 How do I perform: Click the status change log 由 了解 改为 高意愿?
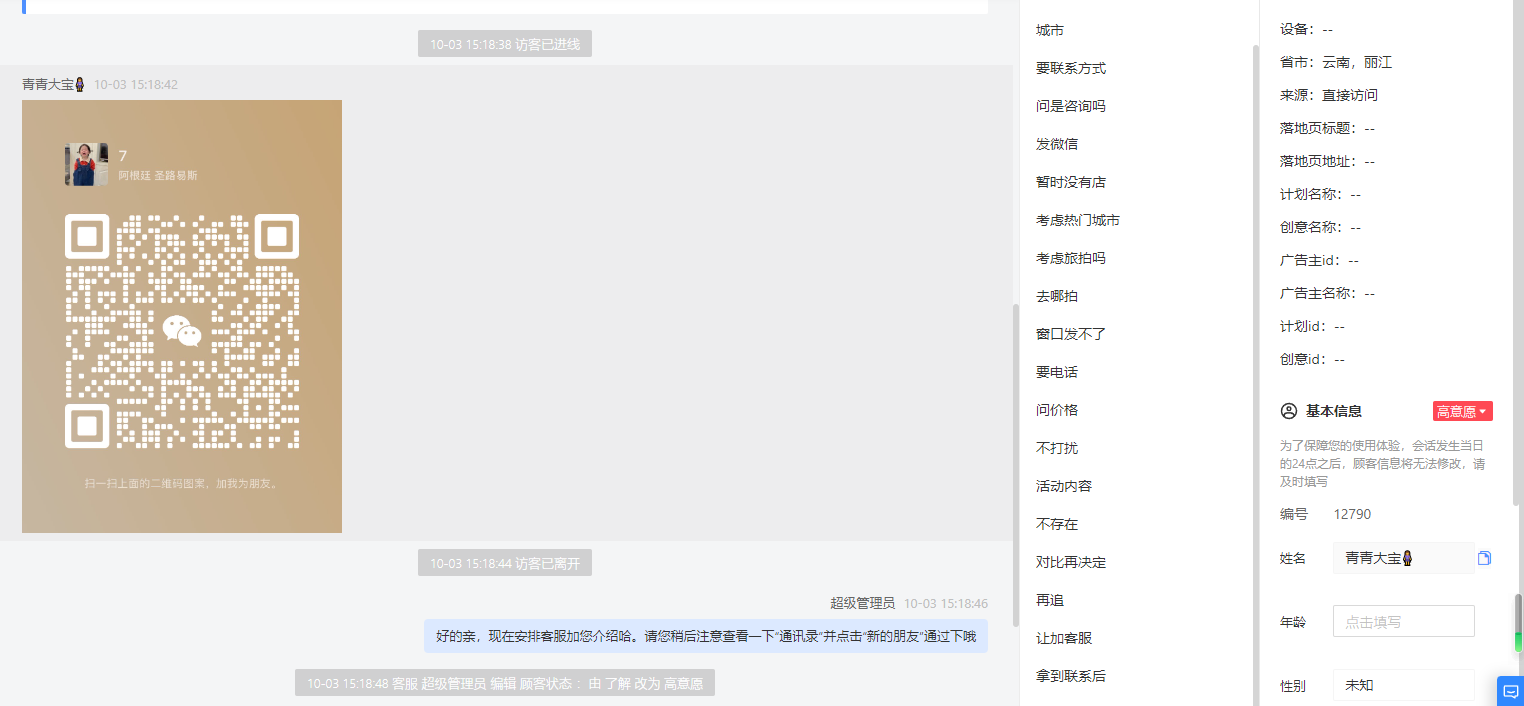click(x=505, y=683)
